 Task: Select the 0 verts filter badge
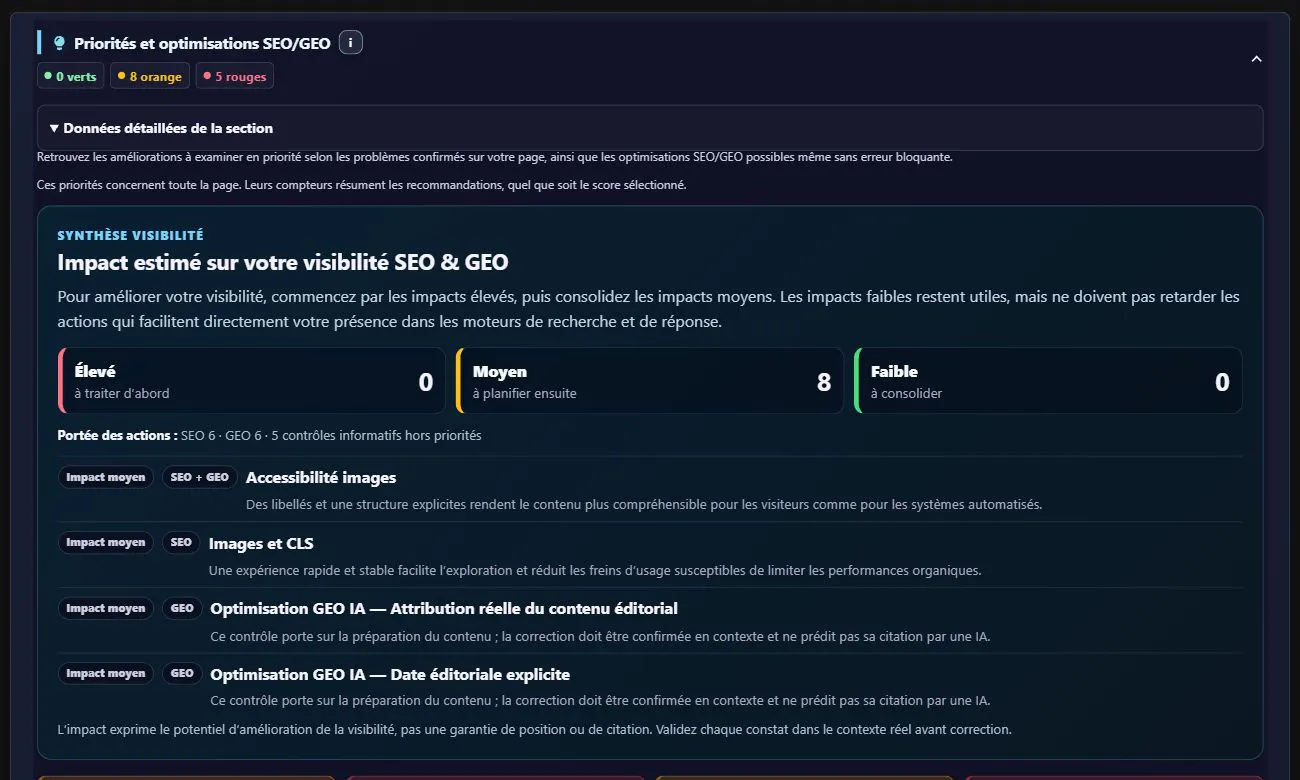pyautogui.click(x=70, y=76)
